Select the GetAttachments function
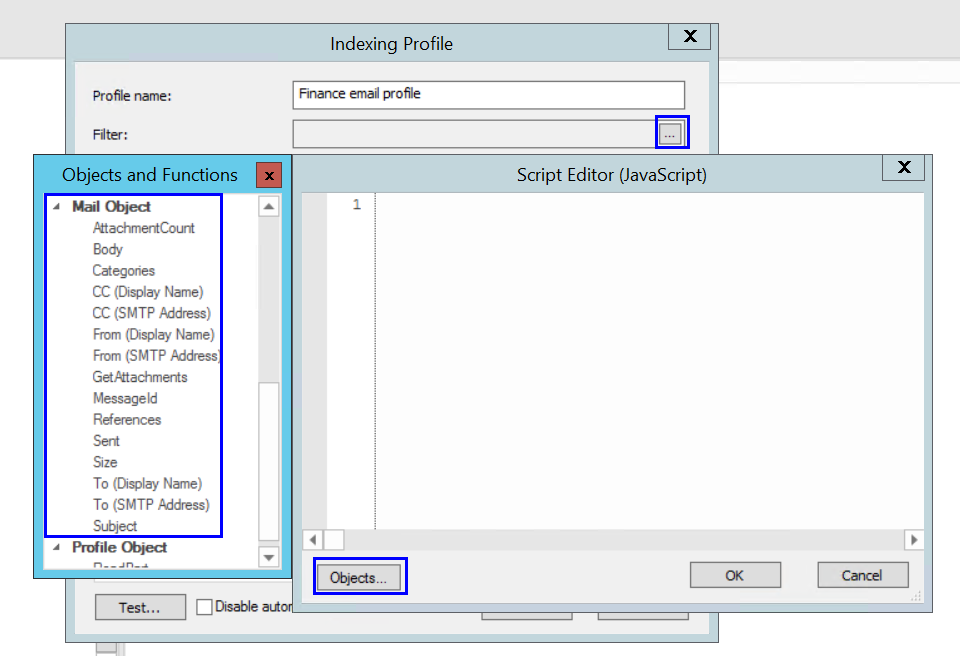Viewport: 960px width, 656px height. click(140, 376)
